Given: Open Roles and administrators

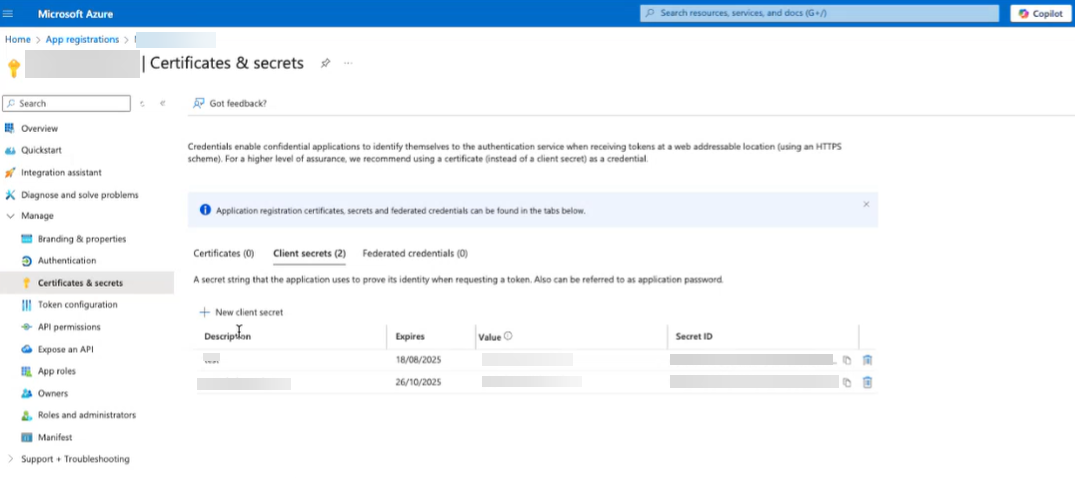Looking at the screenshot, I should pos(86,415).
